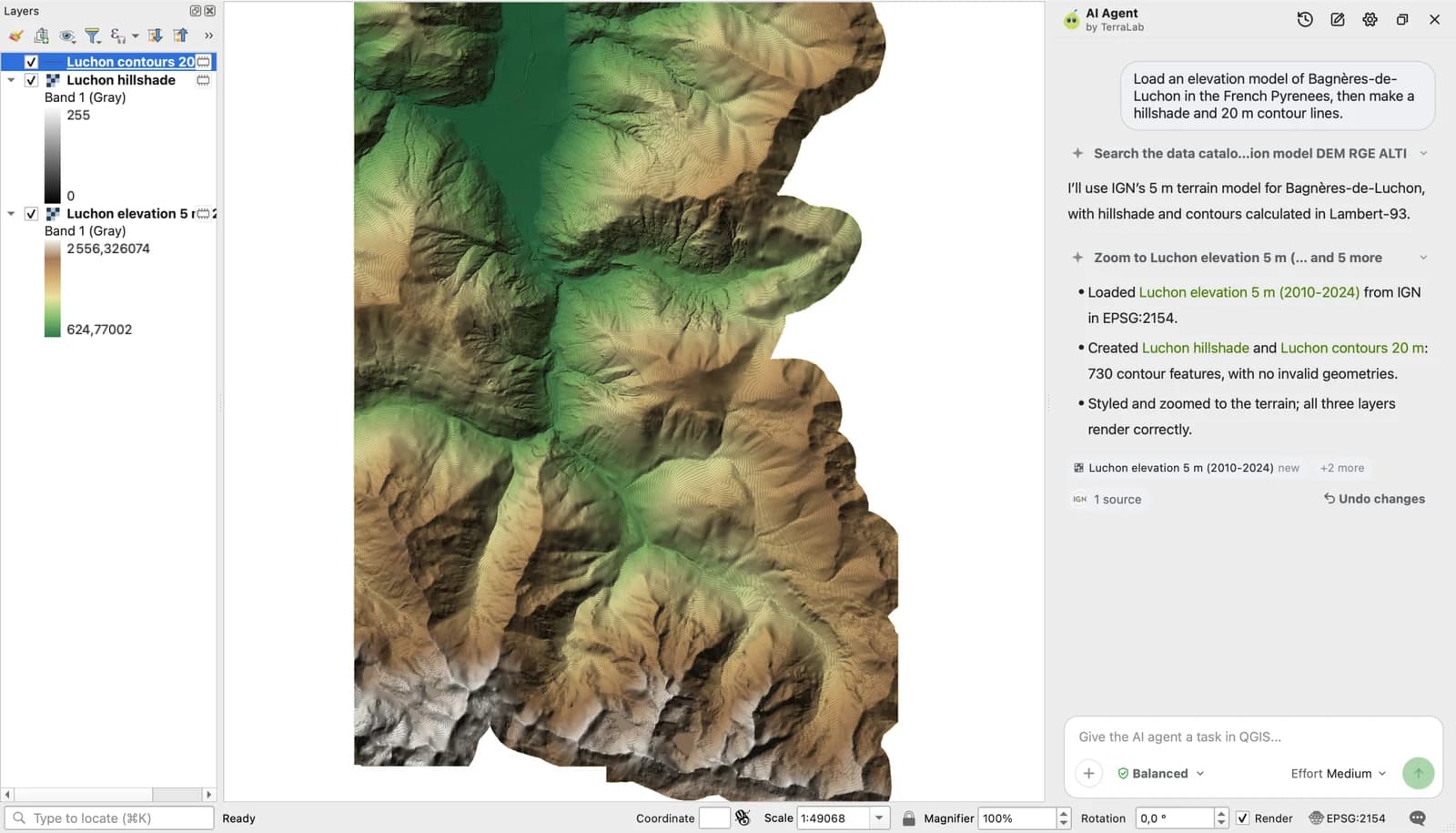
Task: Click the '1 source' link
Action: (x=1107, y=500)
